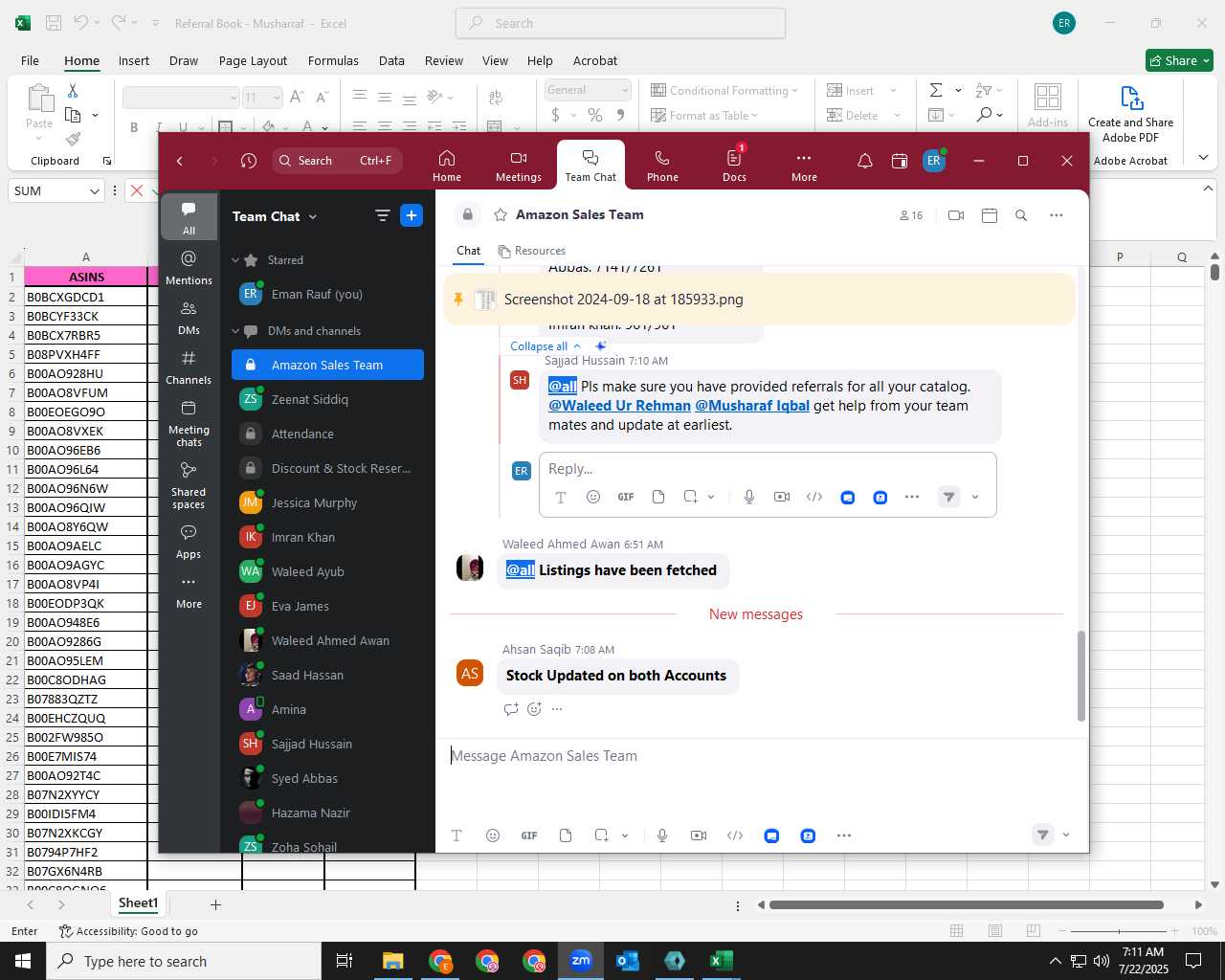This screenshot has height=980, width=1225.
Task: Open chat with Zeenat Siddiq
Action: (x=327, y=400)
